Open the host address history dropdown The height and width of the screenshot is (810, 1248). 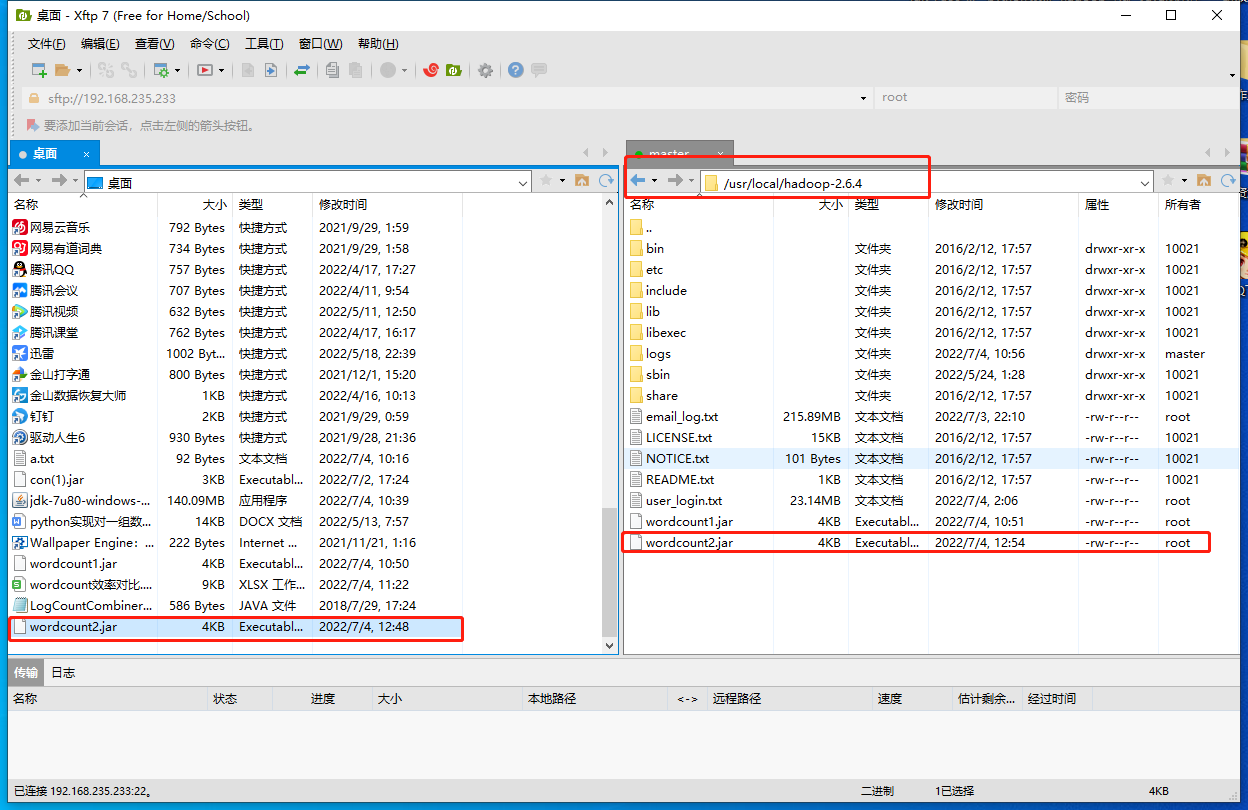864,98
